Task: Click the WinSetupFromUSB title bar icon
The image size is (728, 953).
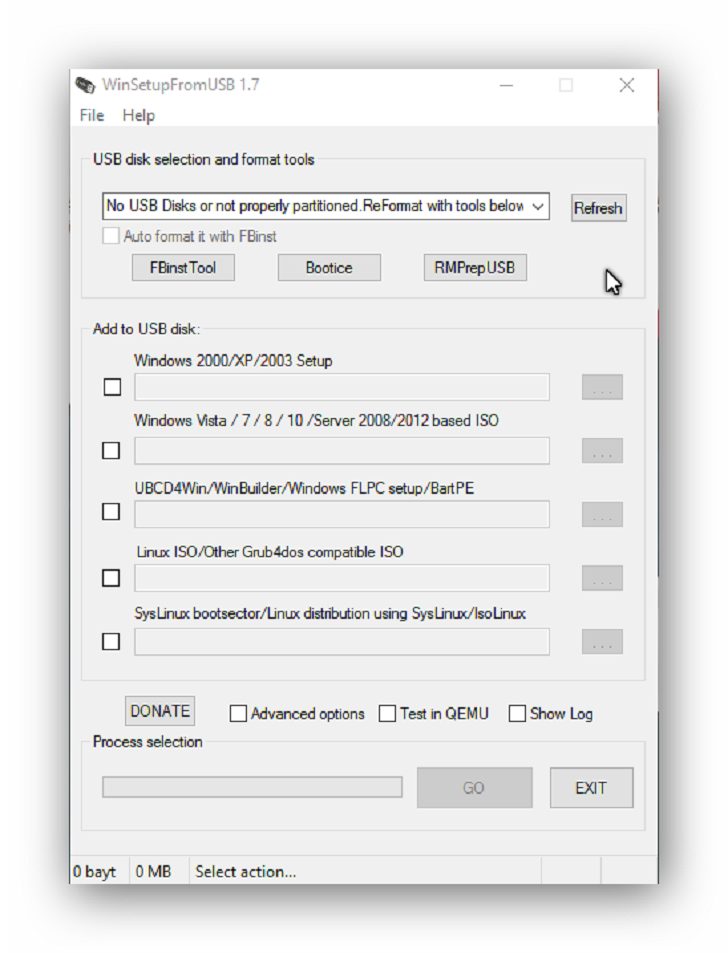Action: point(85,85)
